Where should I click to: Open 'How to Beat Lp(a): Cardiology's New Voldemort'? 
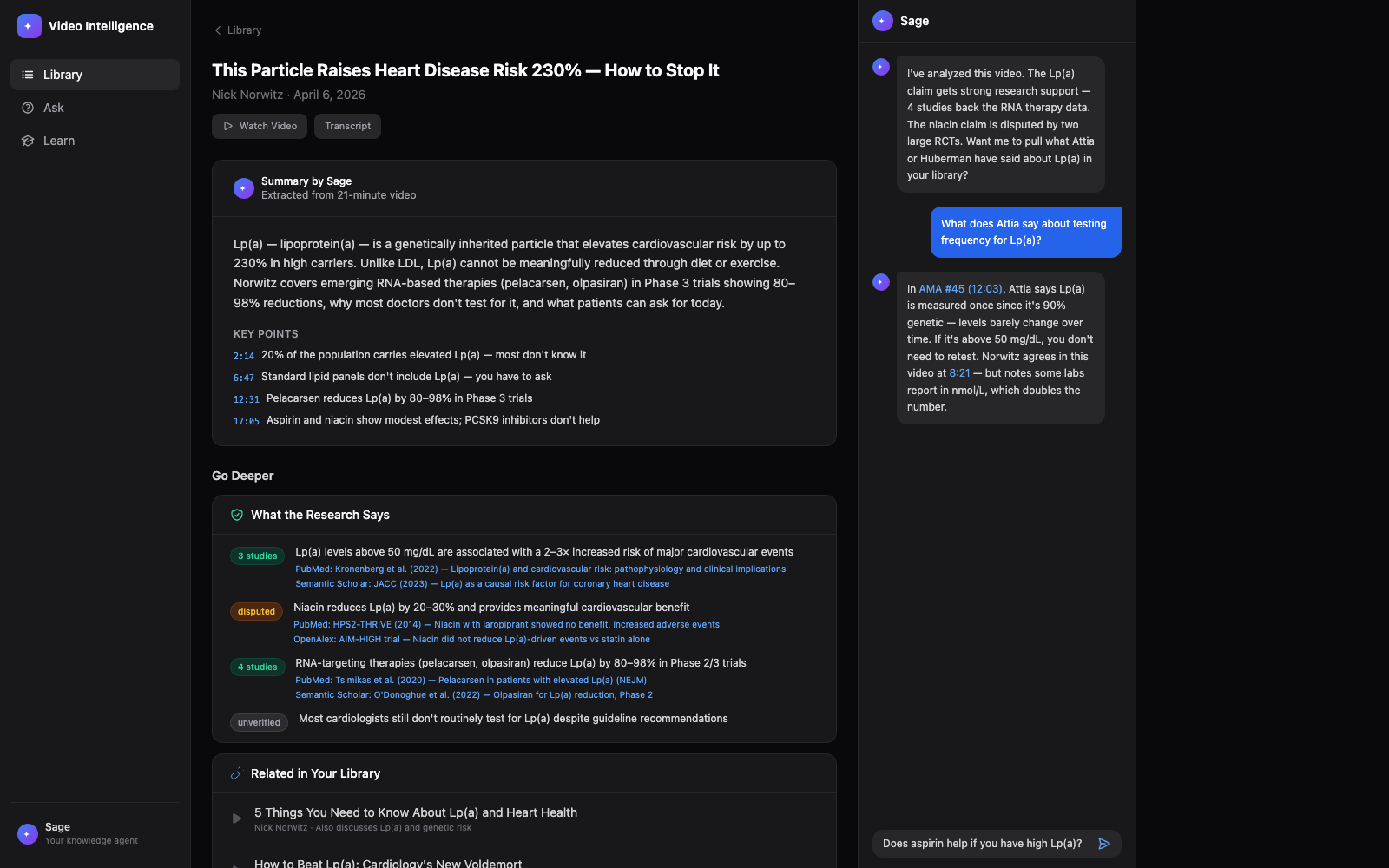[x=388, y=864]
